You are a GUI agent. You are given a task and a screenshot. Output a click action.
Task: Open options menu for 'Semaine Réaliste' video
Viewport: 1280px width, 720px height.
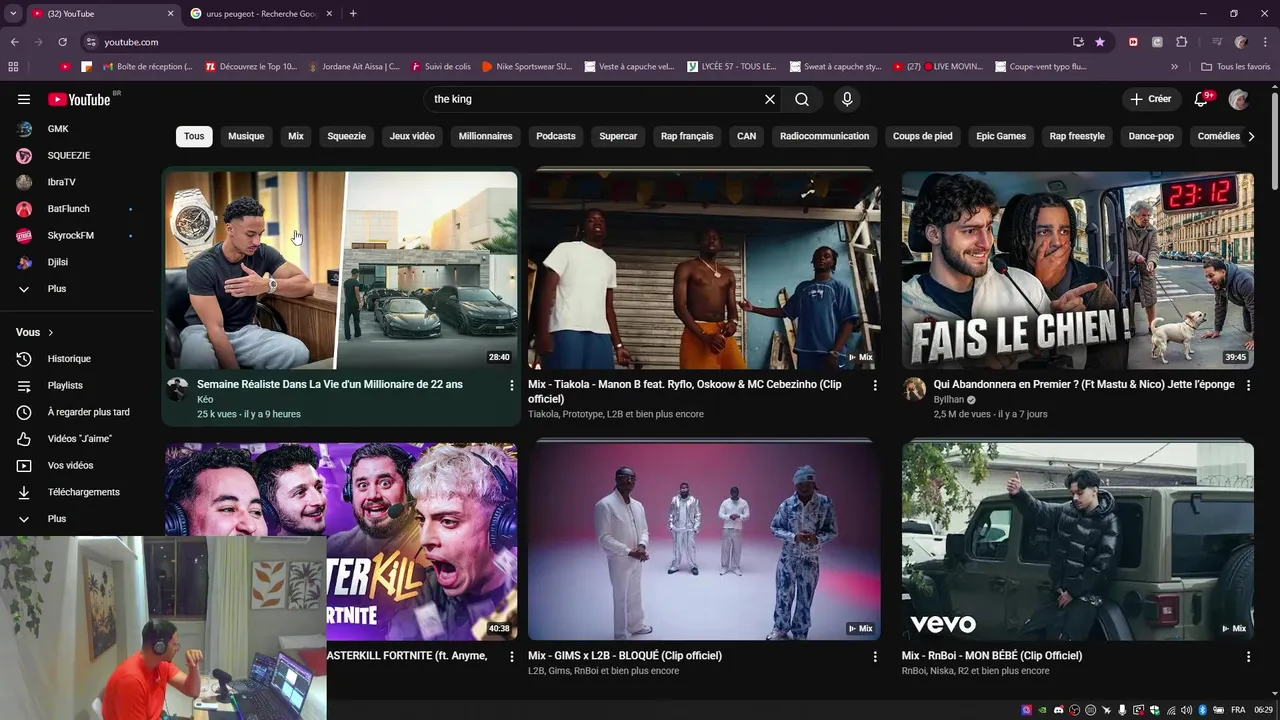[x=512, y=385]
